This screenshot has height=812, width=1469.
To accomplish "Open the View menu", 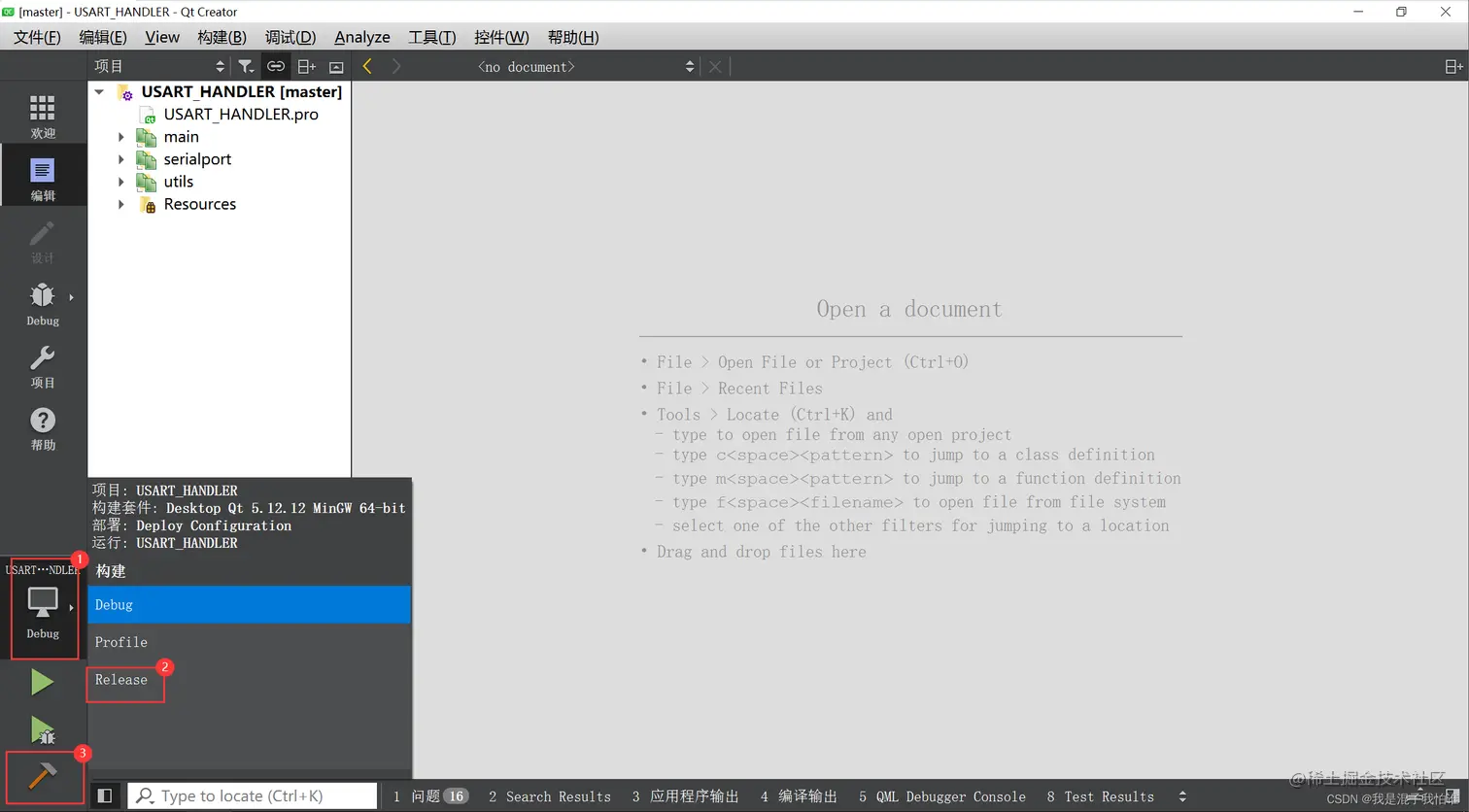I will [x=162, y=37].
